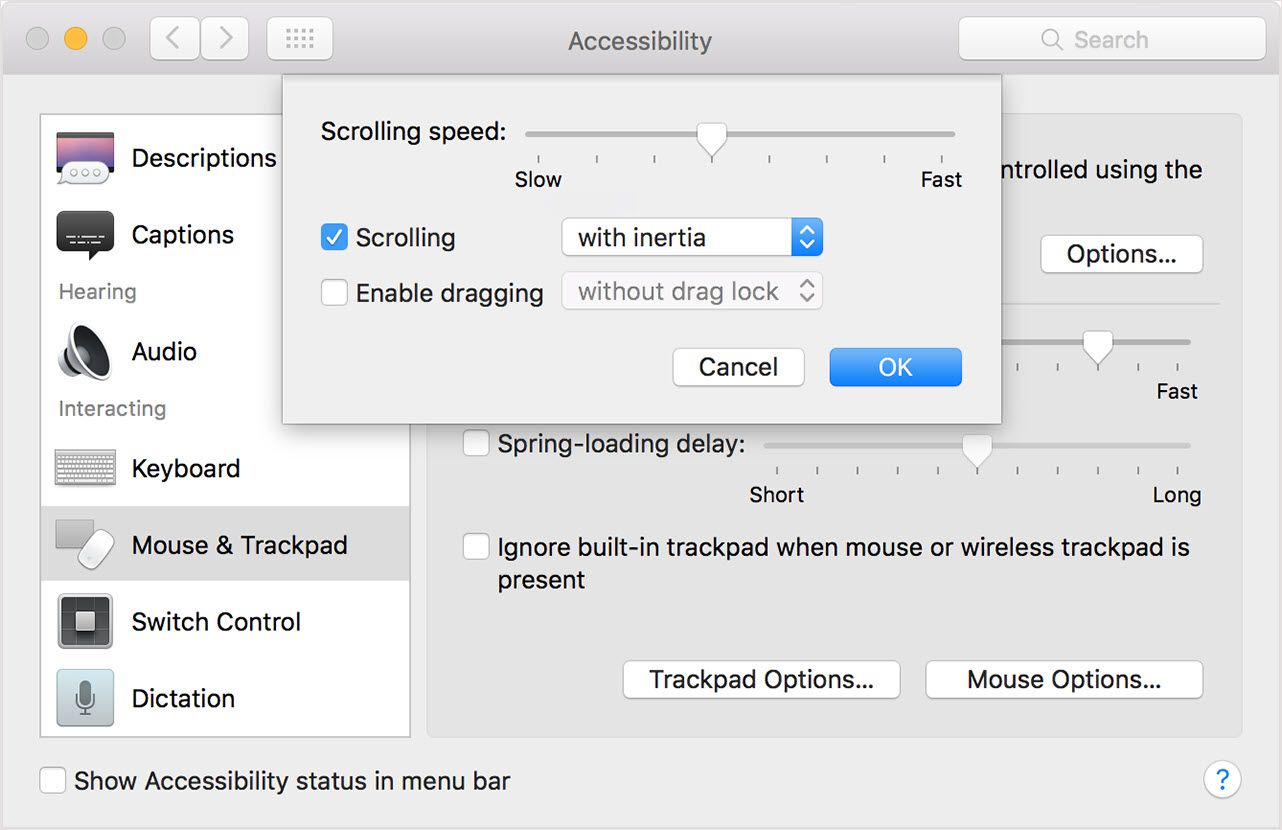
Task: Toggle Show Accessibility status in menu bar
Action: (53, 780)
